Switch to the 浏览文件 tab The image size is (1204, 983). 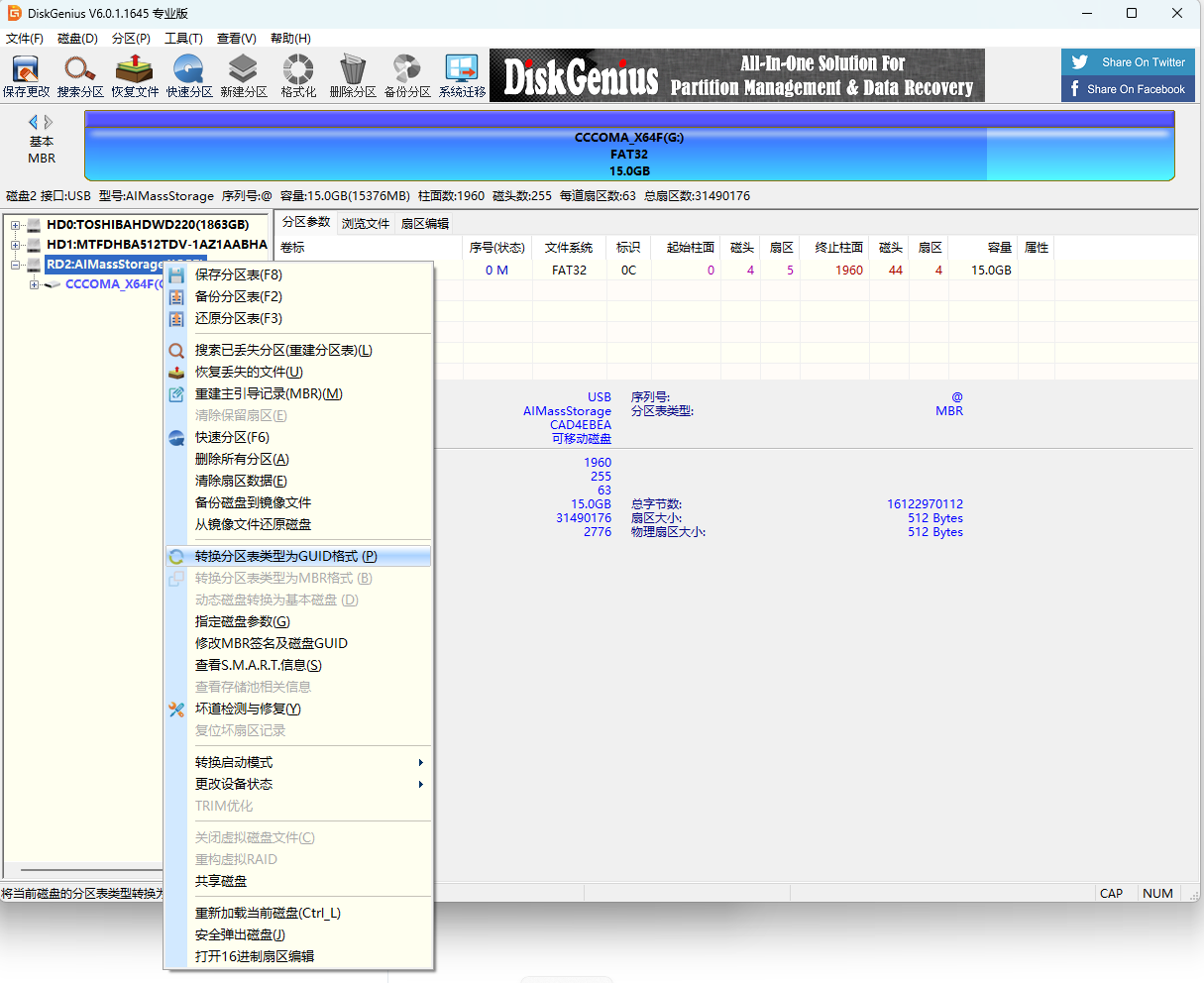(366, 223)
